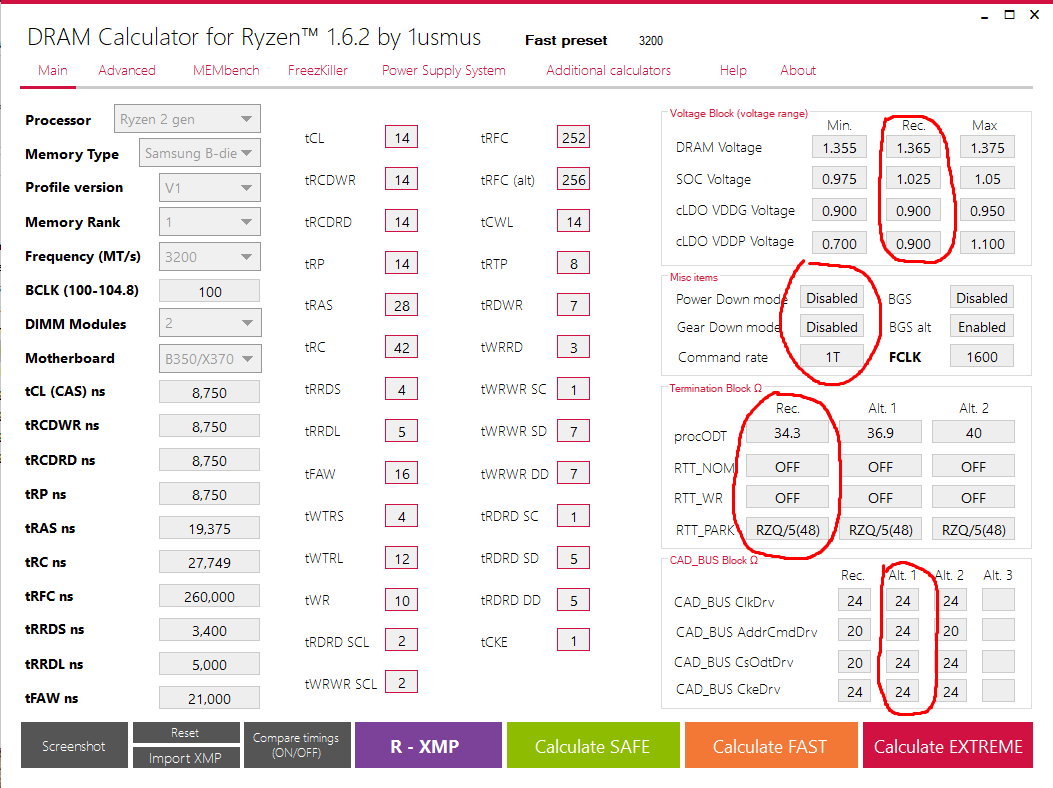Viewport: 1053px width, 788px height.
Task: Close the DRAM Calculator window
Action: (1035, 15)
